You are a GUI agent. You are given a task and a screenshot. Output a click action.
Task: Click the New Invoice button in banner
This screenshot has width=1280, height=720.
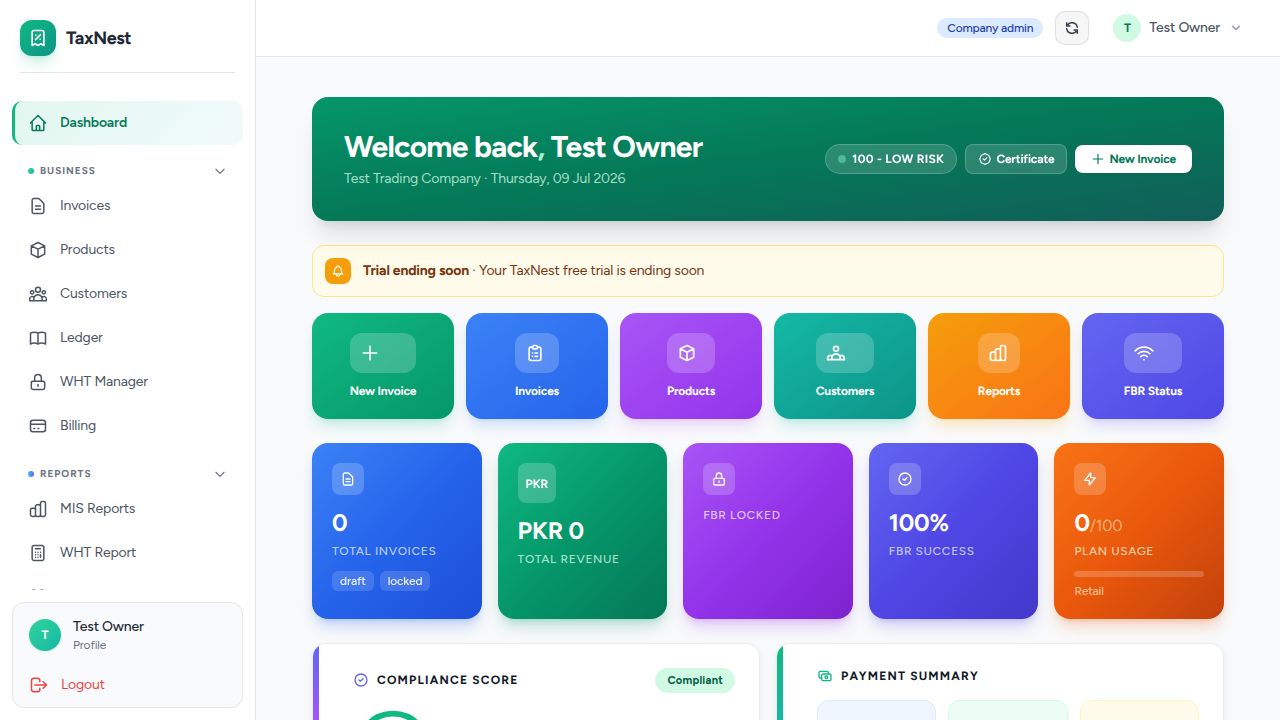pyautogui.click(x=1133, y=159)
